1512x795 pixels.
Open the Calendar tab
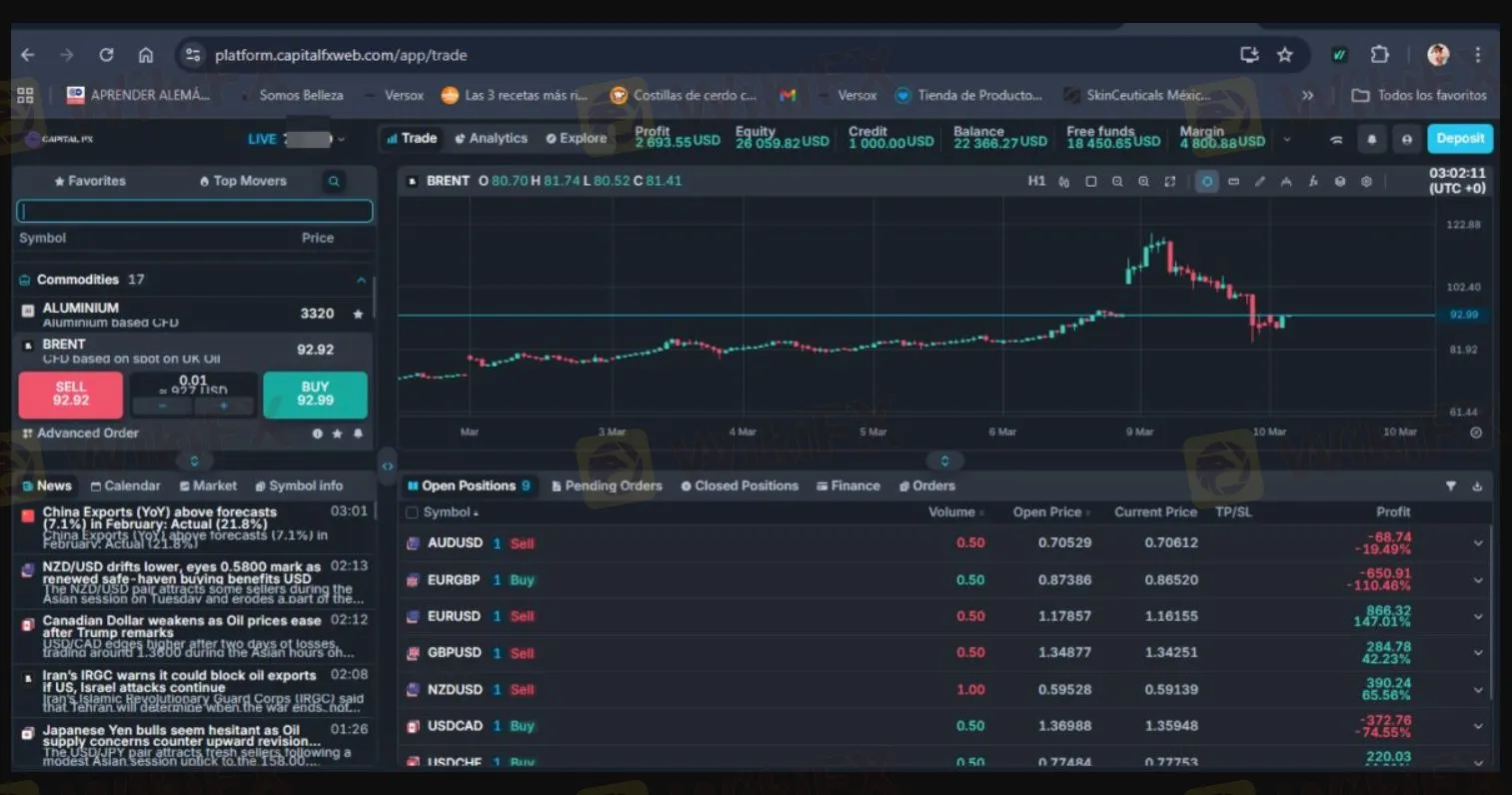(125, 486)
